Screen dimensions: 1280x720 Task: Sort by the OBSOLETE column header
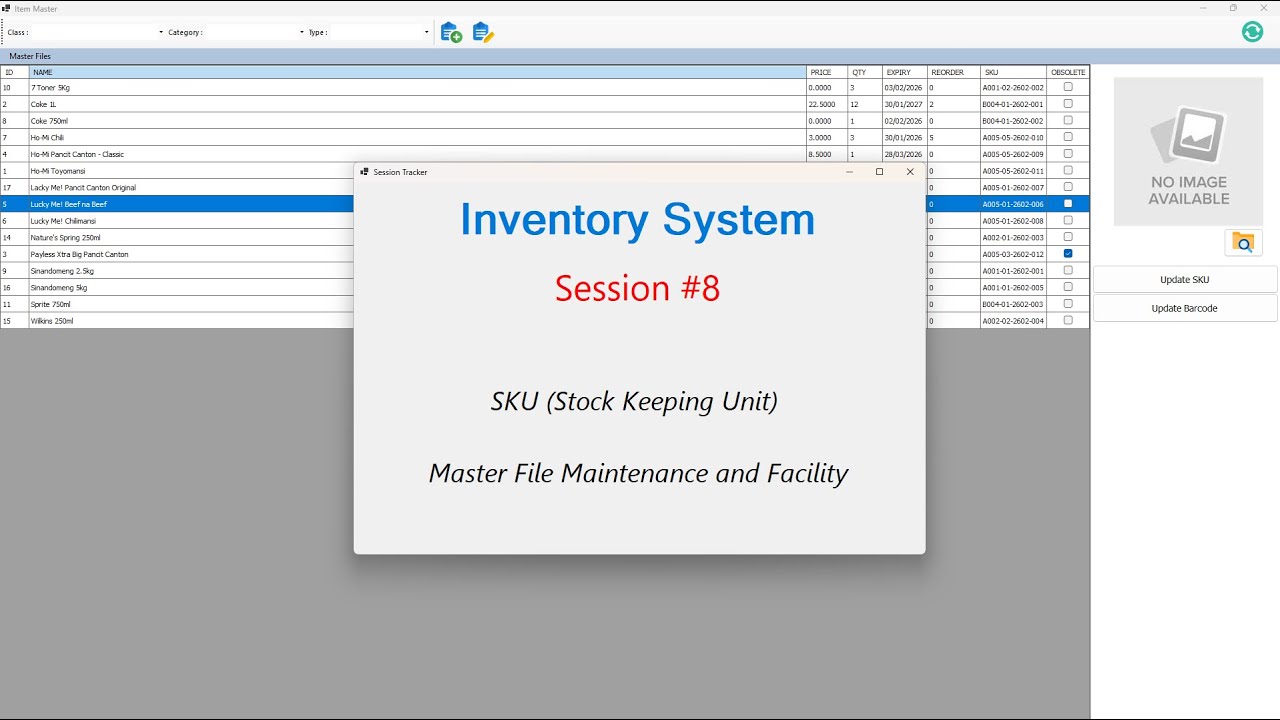click(x=1068, y=72)
